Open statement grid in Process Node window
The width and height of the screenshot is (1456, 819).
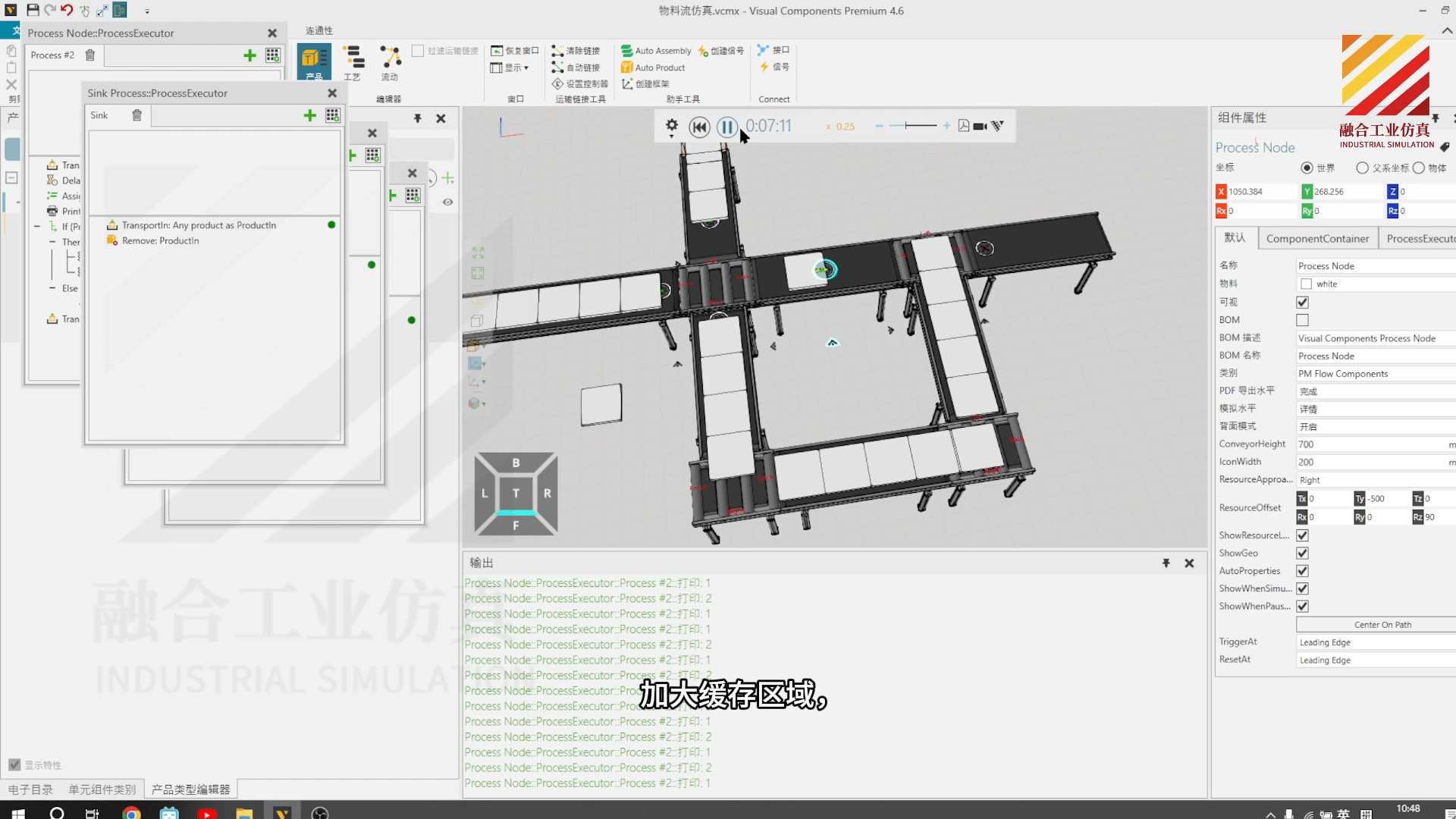272,55
